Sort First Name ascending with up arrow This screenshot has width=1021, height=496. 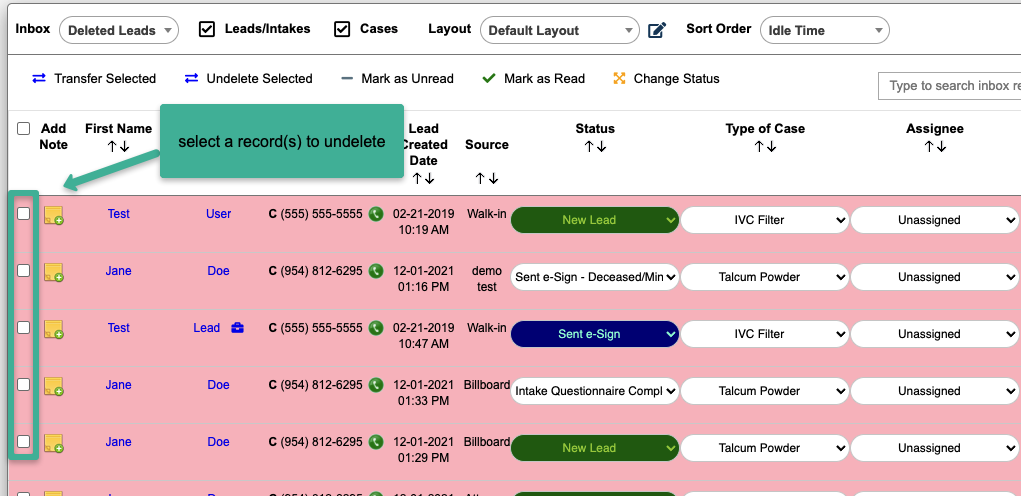(x=113, y=146)
